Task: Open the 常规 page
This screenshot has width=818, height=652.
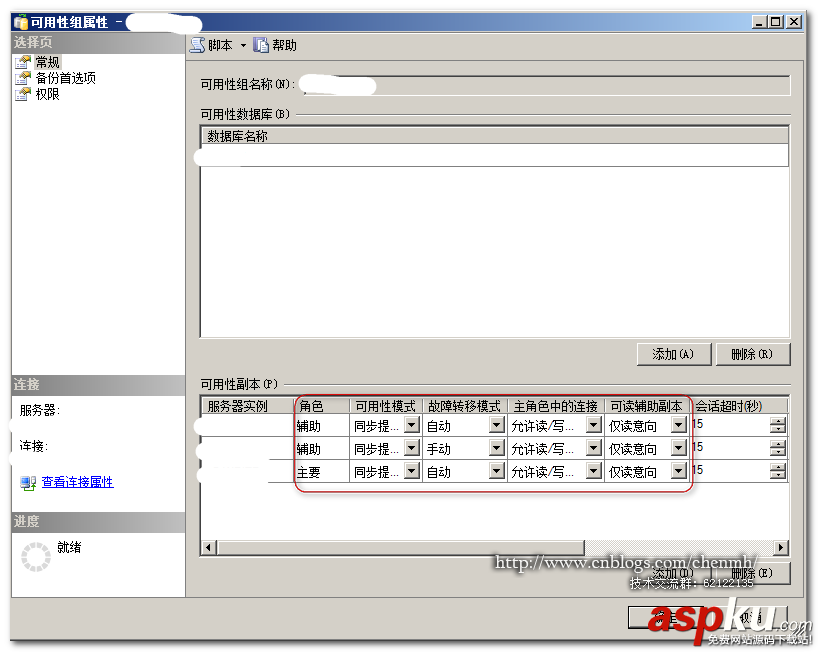Action: 47,62
